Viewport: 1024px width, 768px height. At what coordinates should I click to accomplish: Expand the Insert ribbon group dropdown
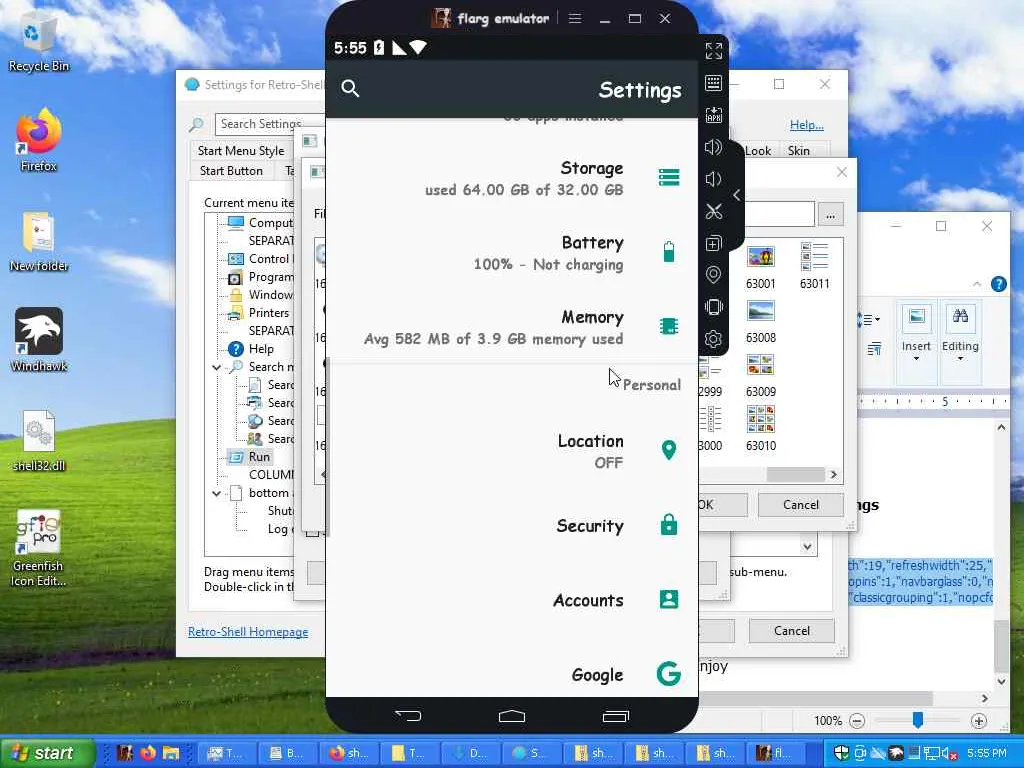916,358
